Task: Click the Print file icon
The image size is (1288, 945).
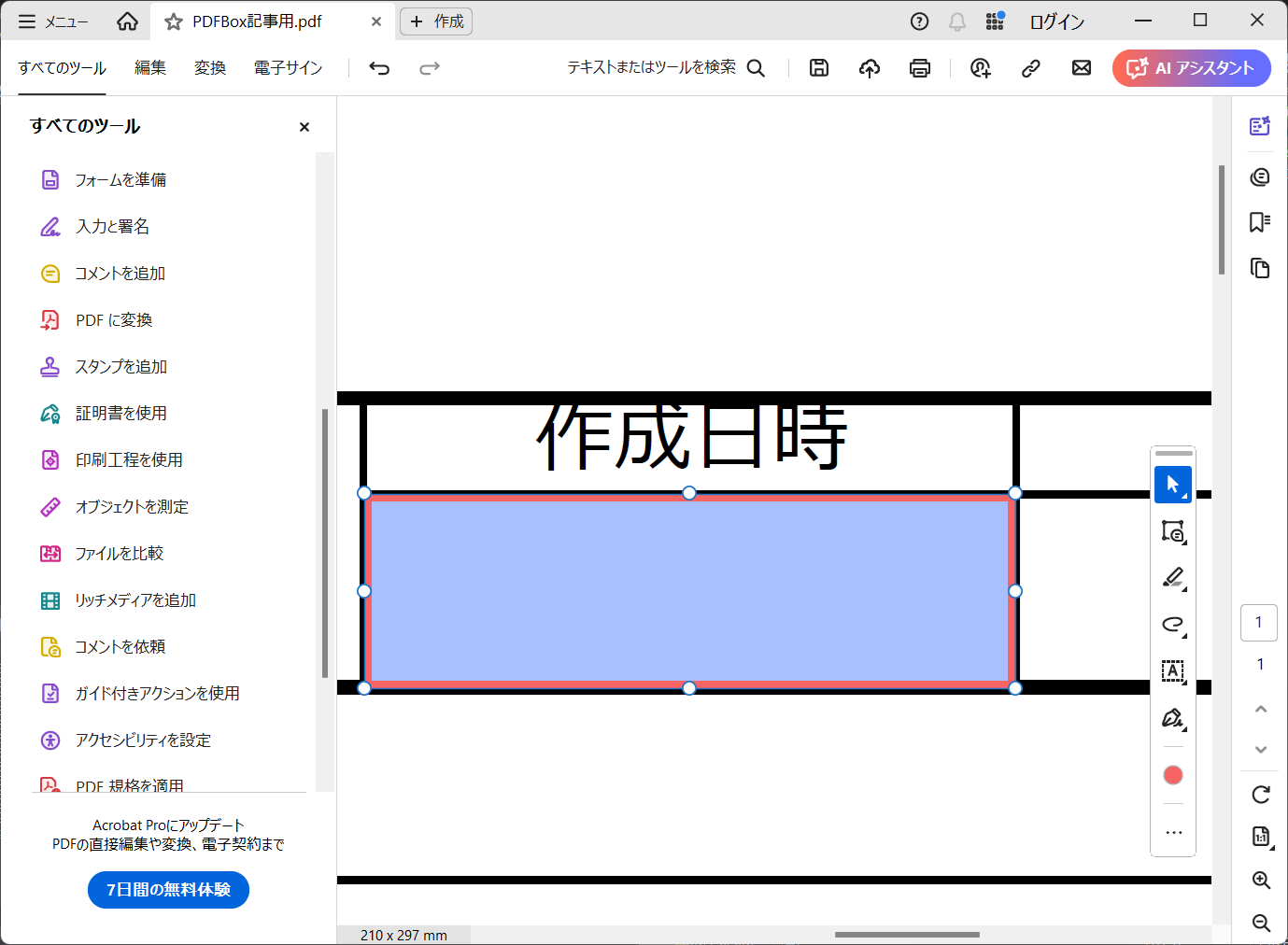Action: pos(920,67)
